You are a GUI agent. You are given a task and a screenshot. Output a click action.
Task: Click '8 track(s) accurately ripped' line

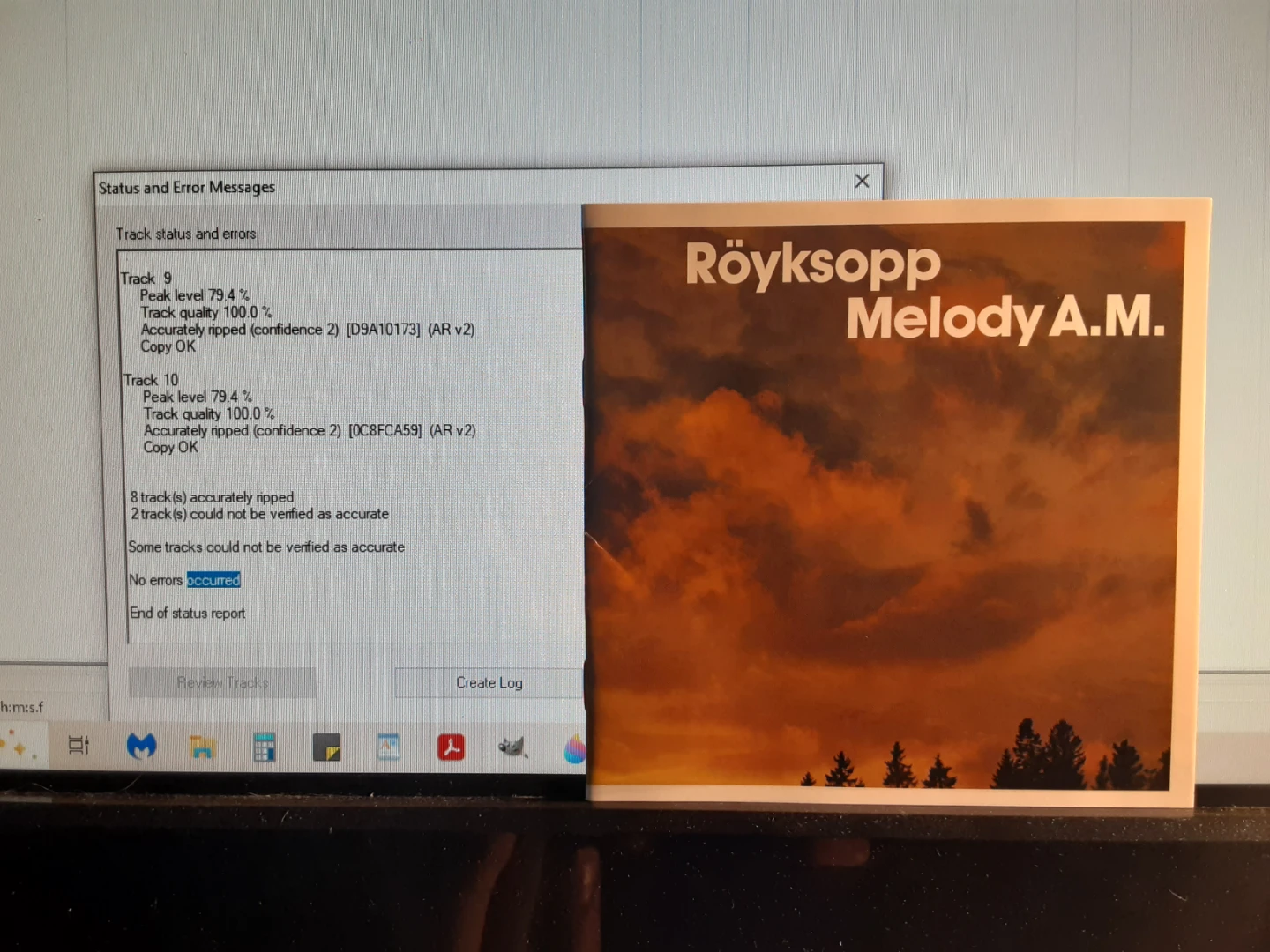(x=212, y=498)
